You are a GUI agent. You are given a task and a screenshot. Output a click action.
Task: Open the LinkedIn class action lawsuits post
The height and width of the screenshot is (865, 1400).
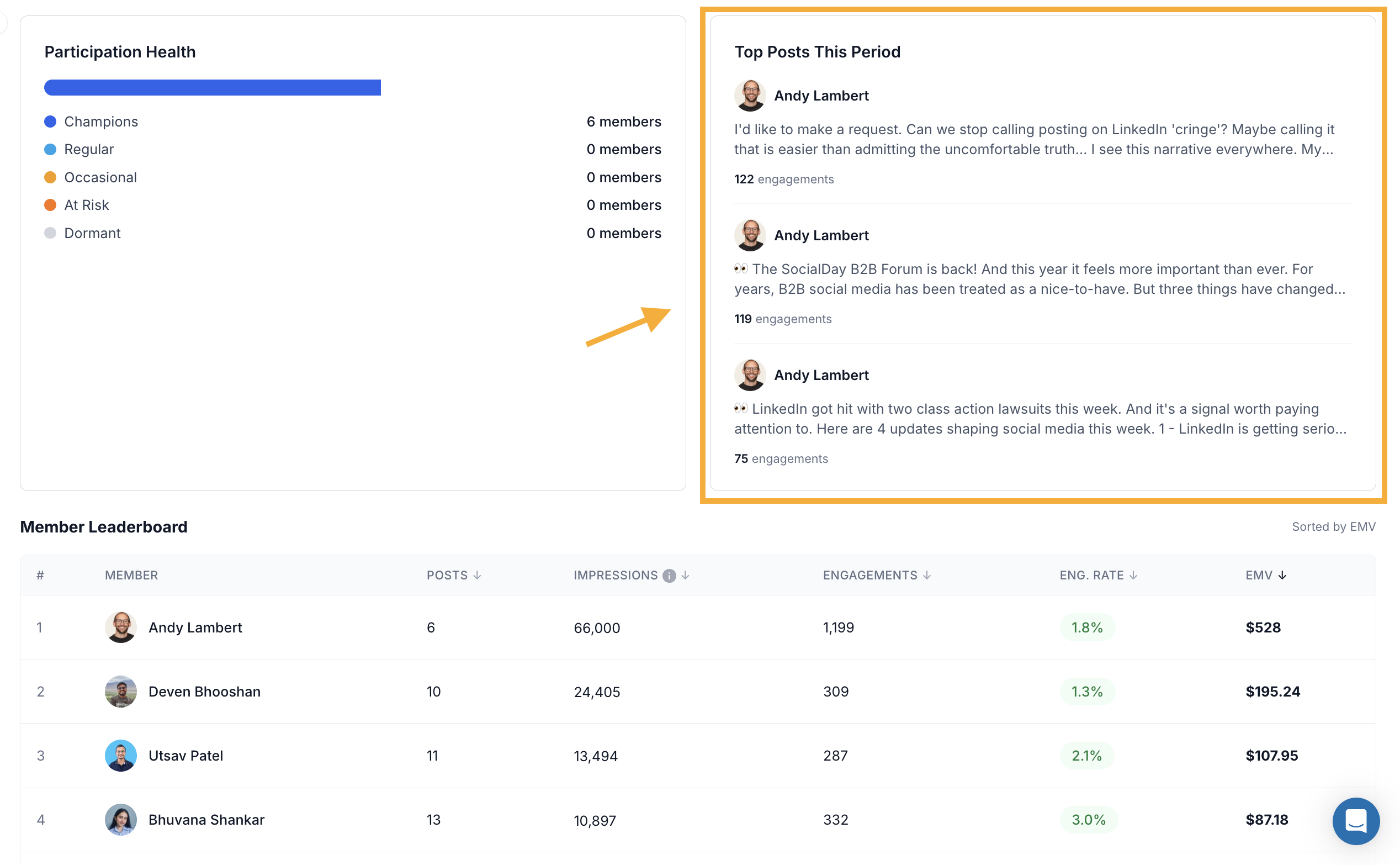[1041, 419]
